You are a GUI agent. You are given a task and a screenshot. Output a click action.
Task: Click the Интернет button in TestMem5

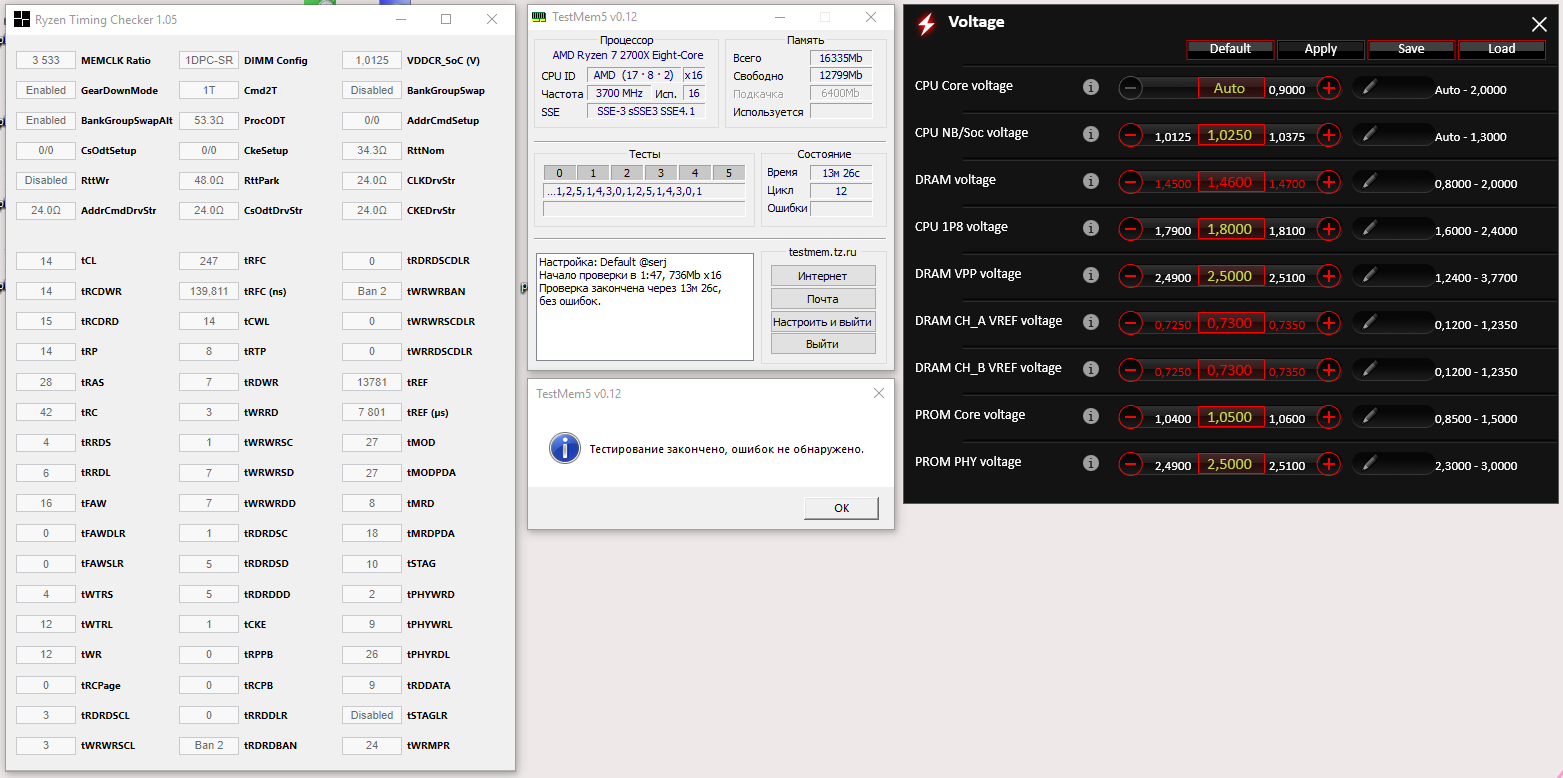pyautogui.click(x=823, y=276)
